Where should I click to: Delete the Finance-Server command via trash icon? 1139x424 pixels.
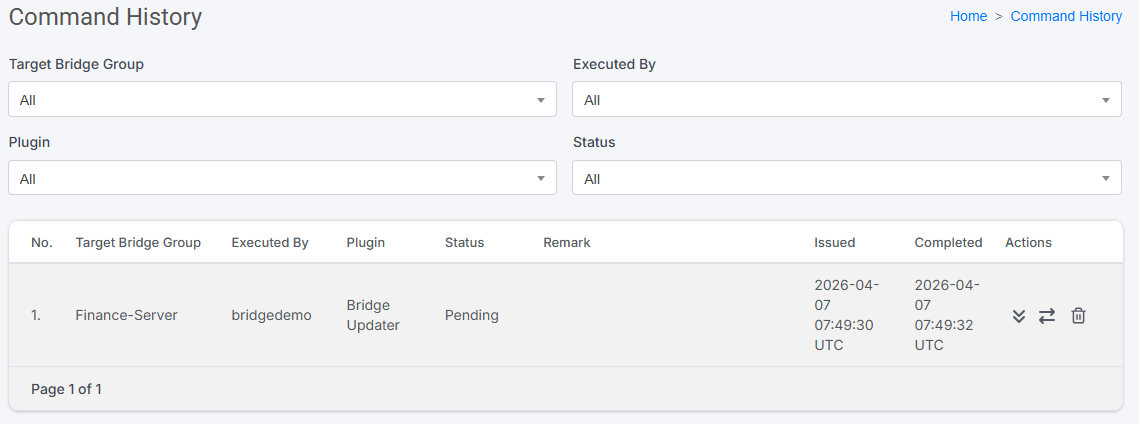point(1078,316)
